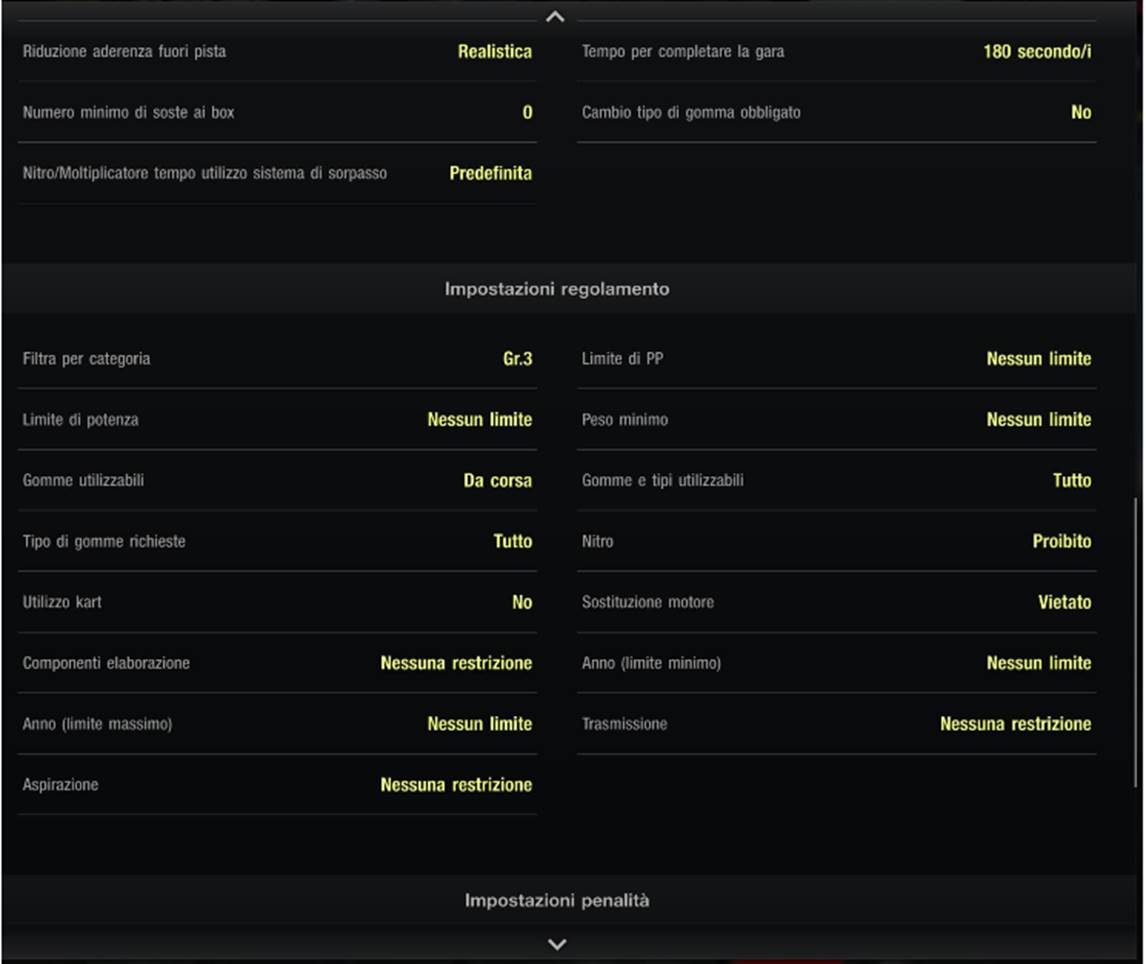
Task: Toggle the Utilizzo kart setting
Action: [x=277, y=603]
